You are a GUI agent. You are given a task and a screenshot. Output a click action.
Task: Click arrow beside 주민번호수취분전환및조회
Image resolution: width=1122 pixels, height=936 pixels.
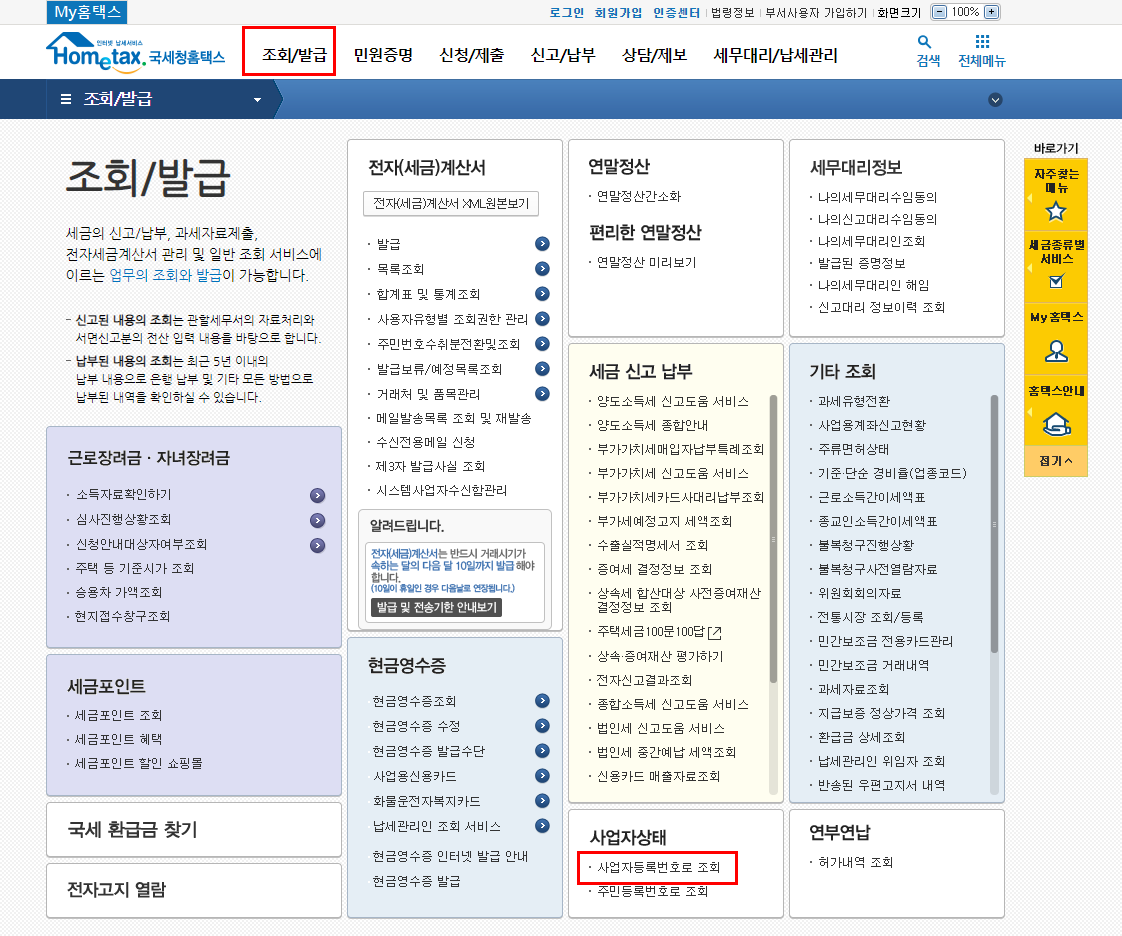coord(542,344)
